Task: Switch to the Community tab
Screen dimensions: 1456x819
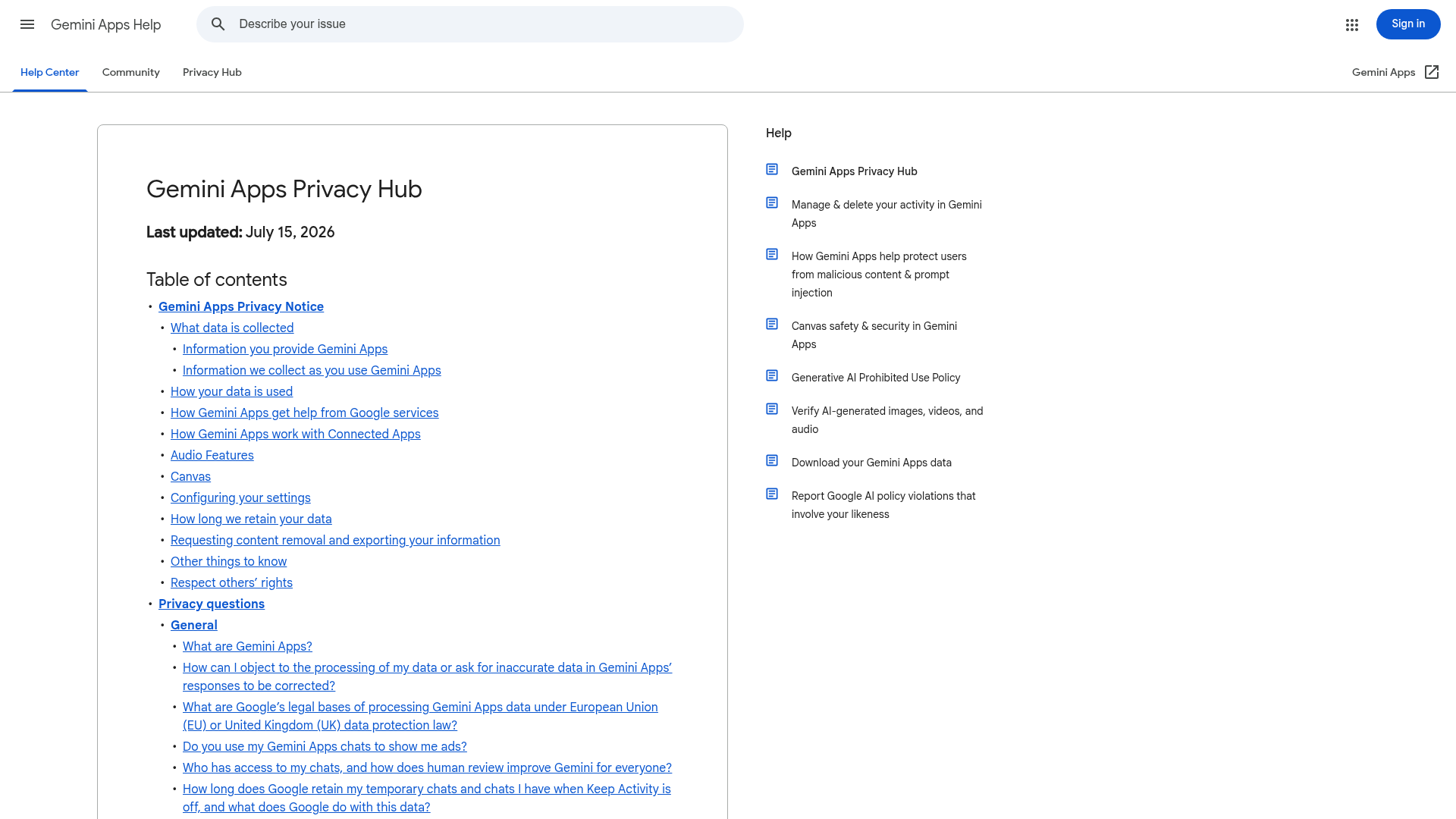Action: (131, 73)
